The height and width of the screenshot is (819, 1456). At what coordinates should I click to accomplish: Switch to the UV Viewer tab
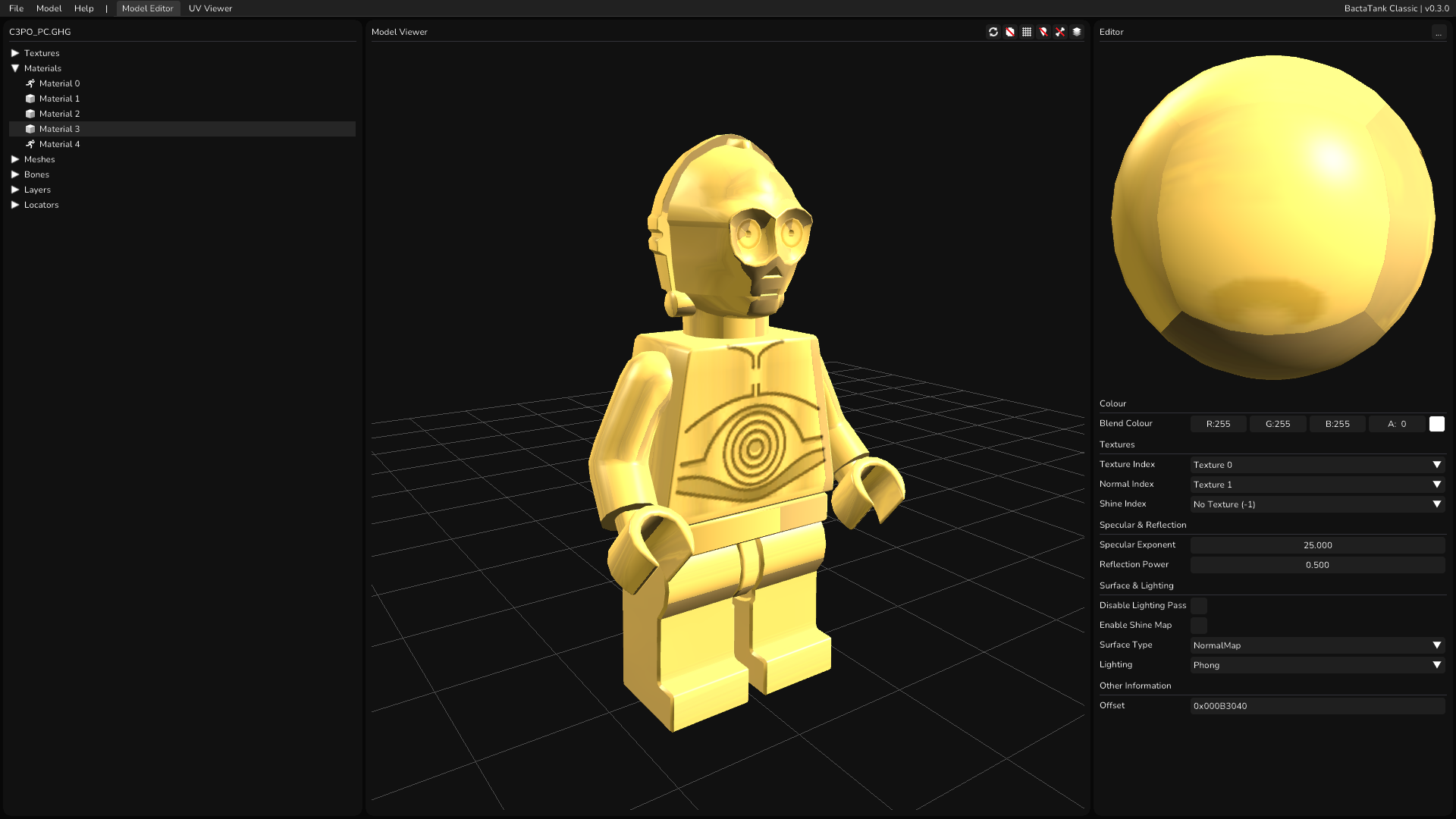click(210, 8)
